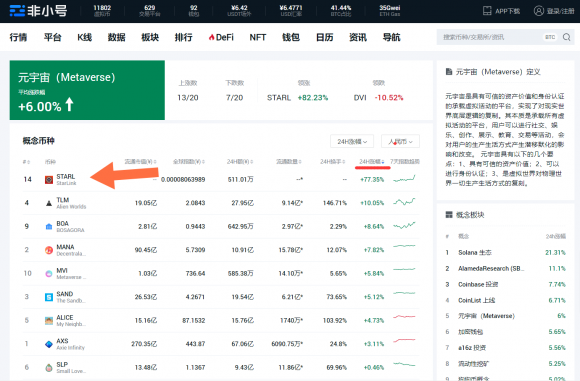
Task: Open the TLM 7-day trend sparkline
Action: 404,202
